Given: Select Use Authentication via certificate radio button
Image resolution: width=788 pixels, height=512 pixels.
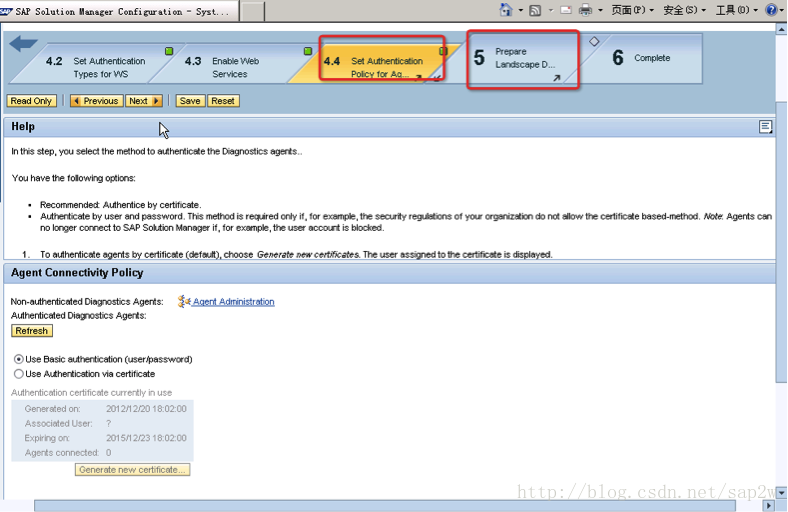Looking at the screenshot, I should [19, 374].
